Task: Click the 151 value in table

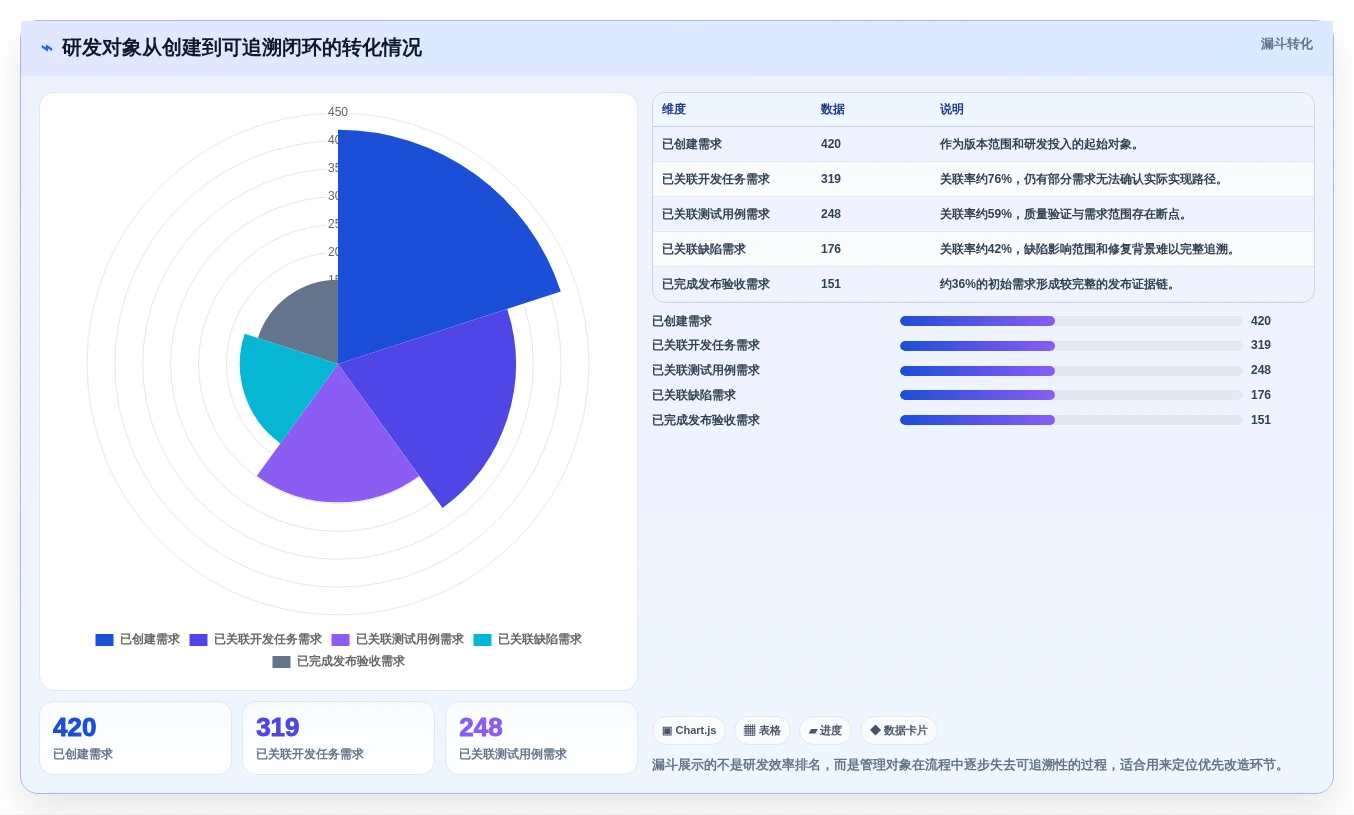Action: 831,284
